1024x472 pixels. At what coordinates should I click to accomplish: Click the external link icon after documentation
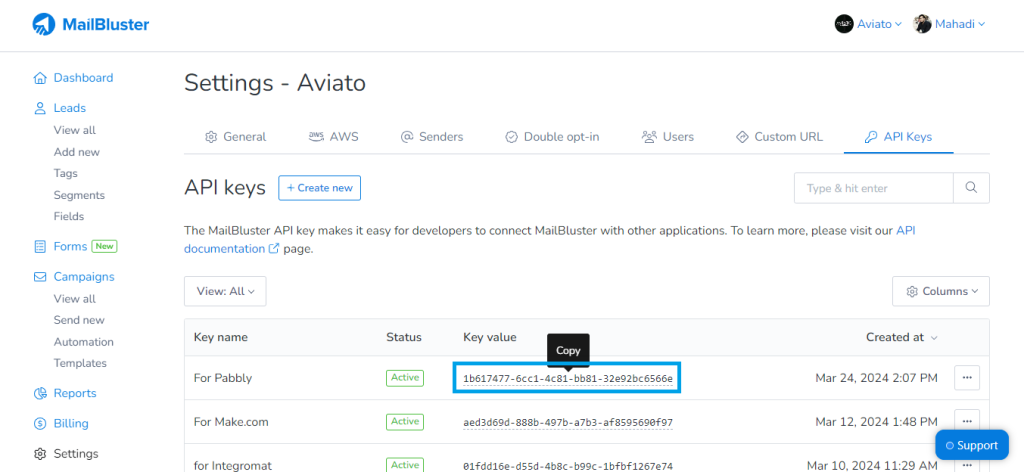pos(275,249)
